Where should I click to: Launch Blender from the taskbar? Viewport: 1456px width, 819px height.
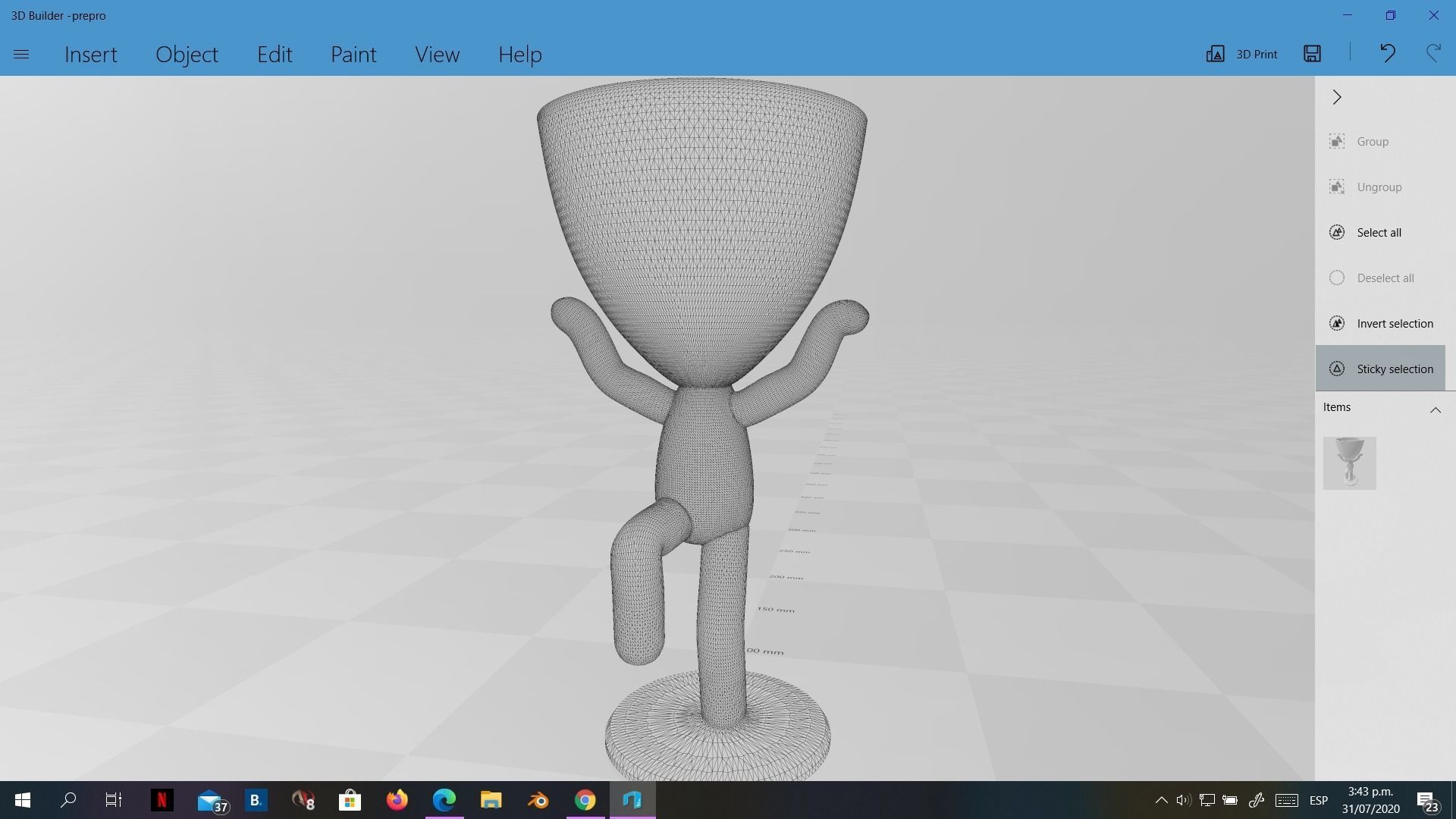(538, 800)
